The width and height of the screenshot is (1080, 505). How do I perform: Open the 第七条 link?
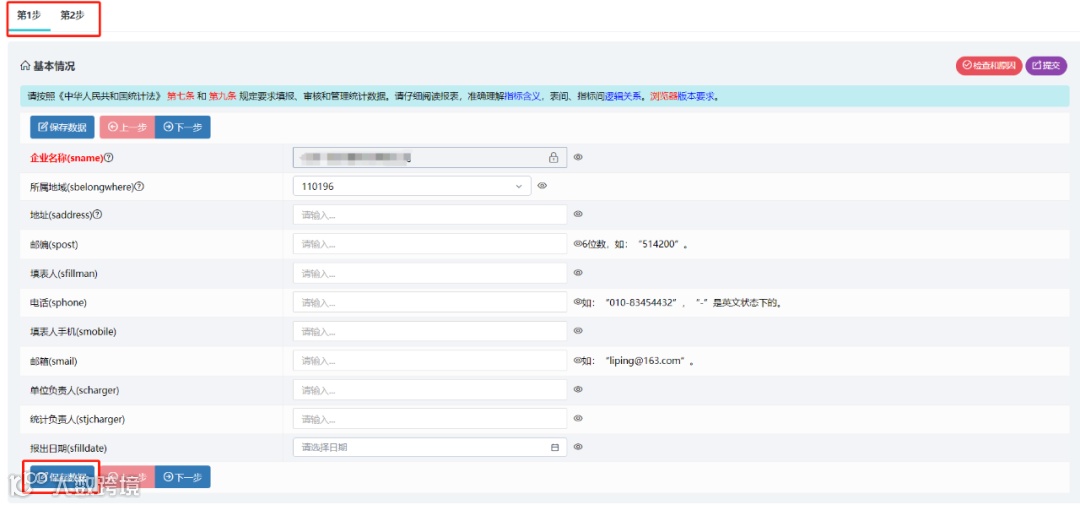click(180, 96)
